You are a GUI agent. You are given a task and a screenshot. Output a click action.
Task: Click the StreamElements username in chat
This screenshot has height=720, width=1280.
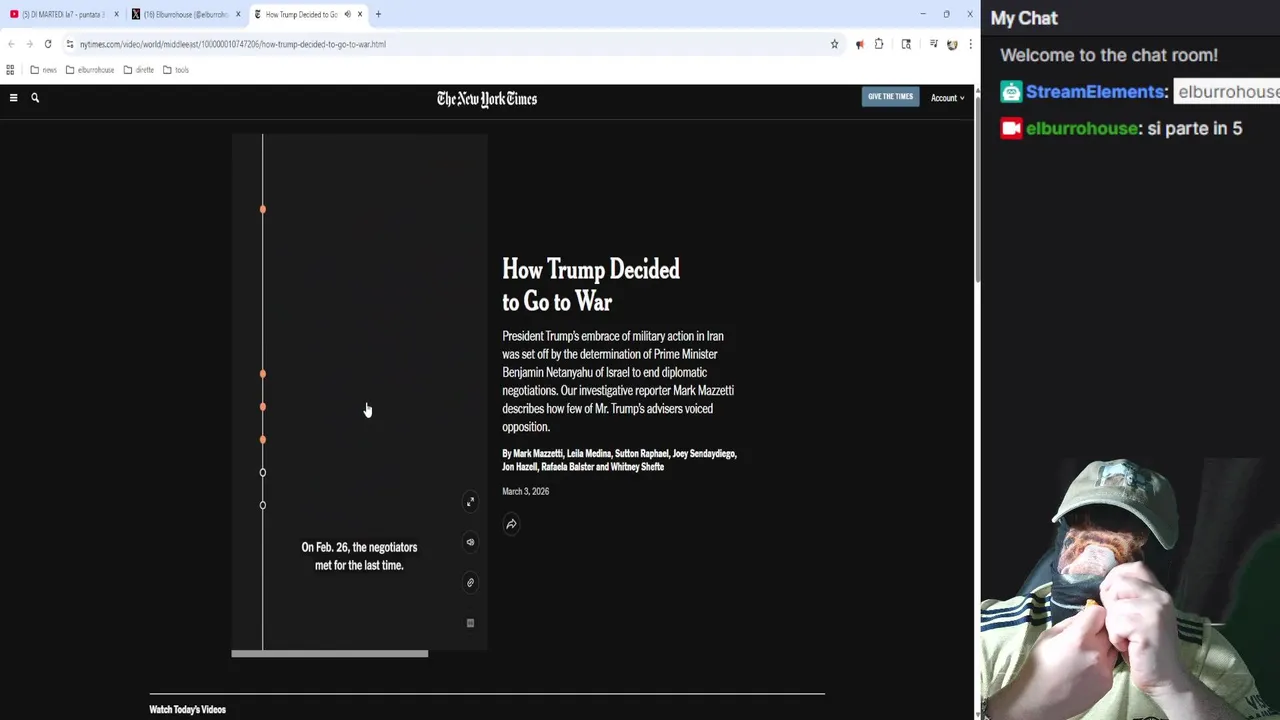[1097, 91]
